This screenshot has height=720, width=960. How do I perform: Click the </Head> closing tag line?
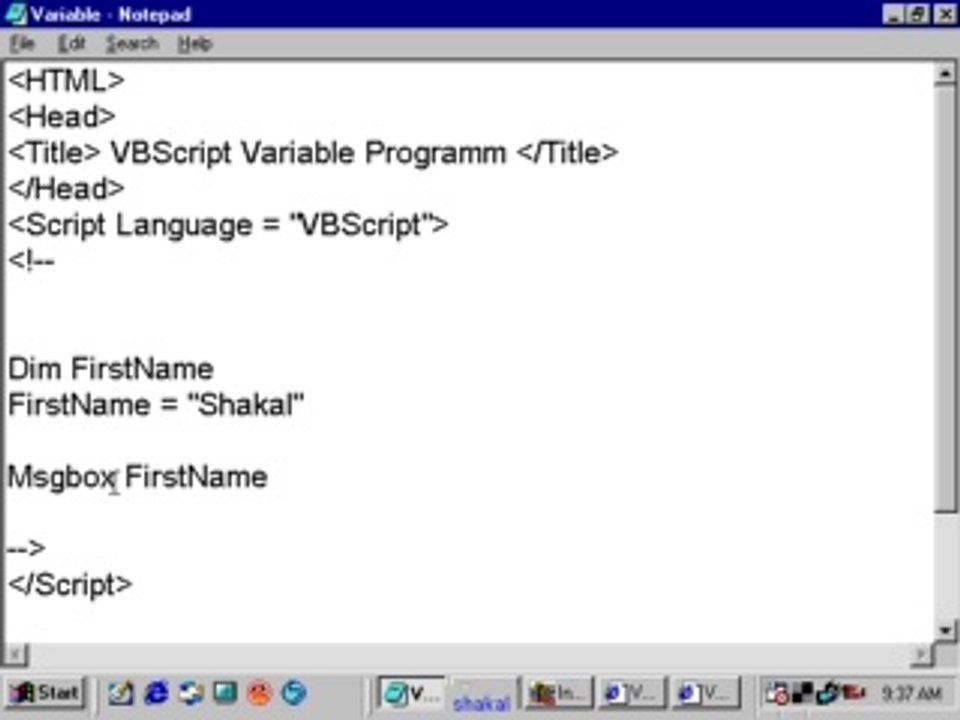pos(67,188)
